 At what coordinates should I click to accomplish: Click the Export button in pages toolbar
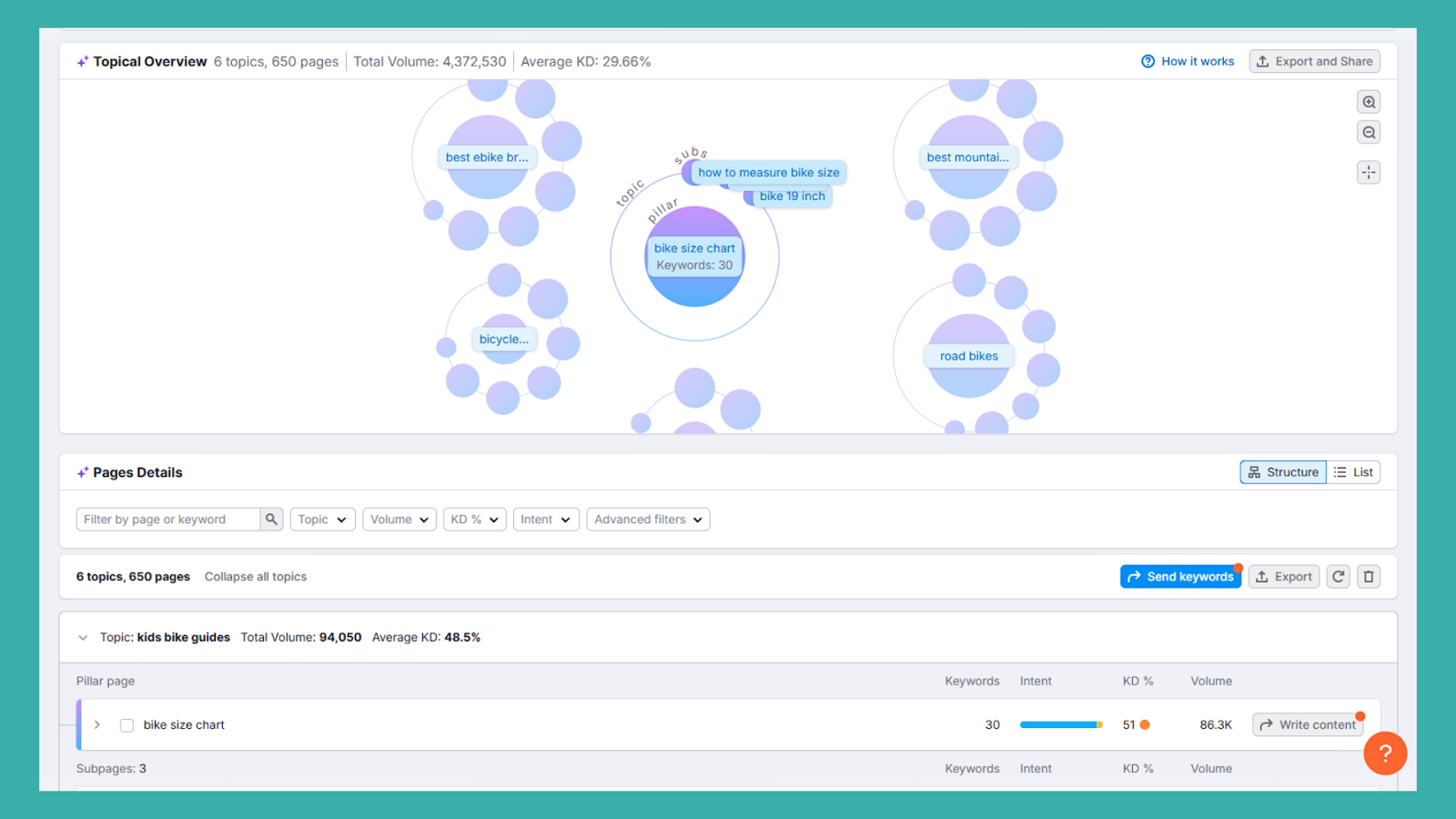coord(1283,576)
